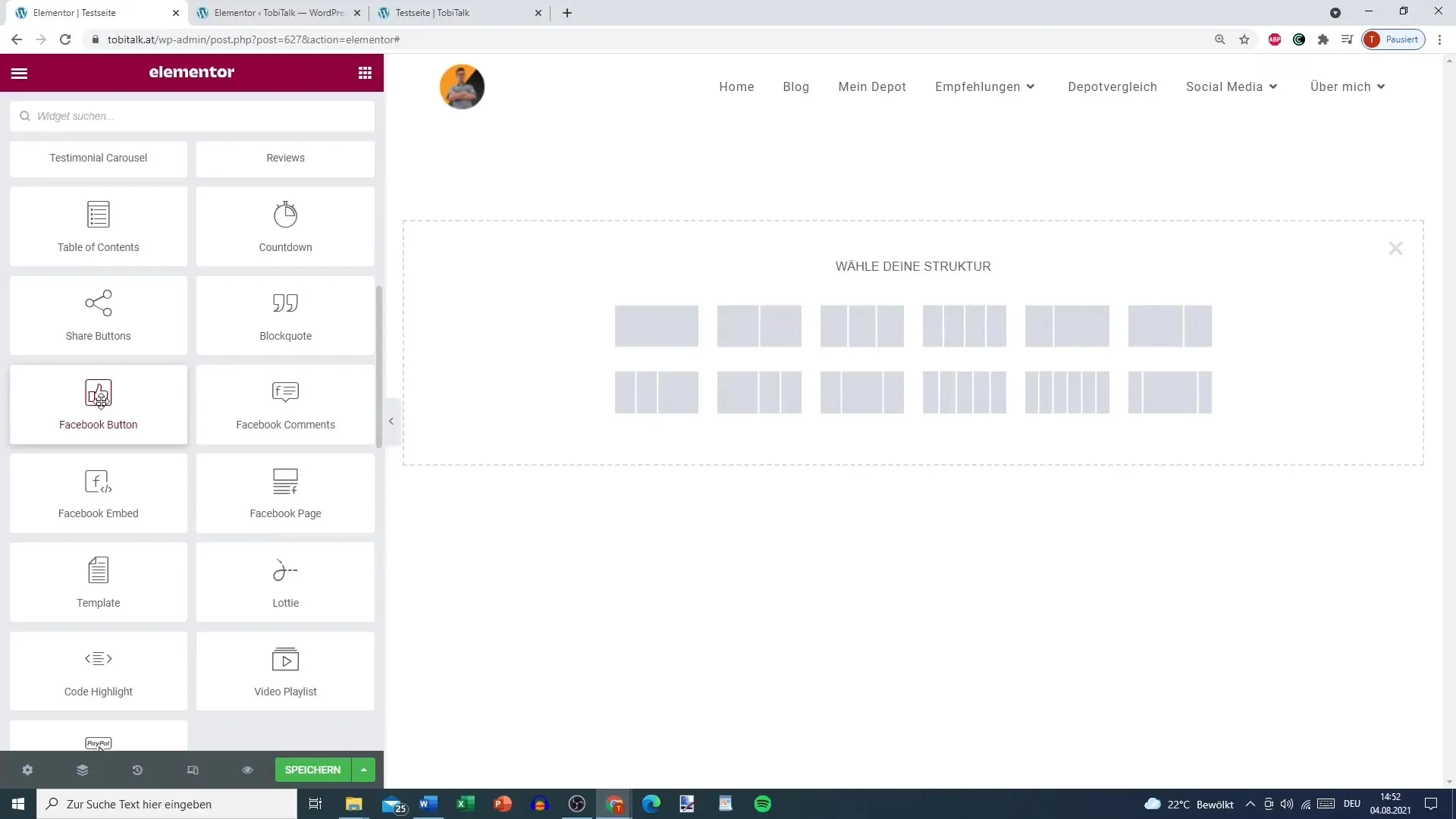The height and width of the screenshot is (819, 1456).
Task: Click the Facebook Button widget icon
Action: pos(98,394)
